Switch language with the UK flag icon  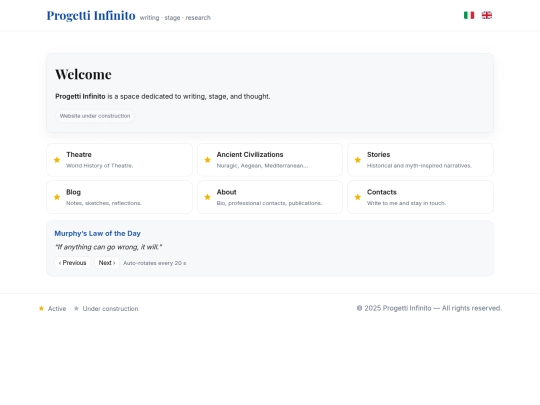[x=487, y=15]
